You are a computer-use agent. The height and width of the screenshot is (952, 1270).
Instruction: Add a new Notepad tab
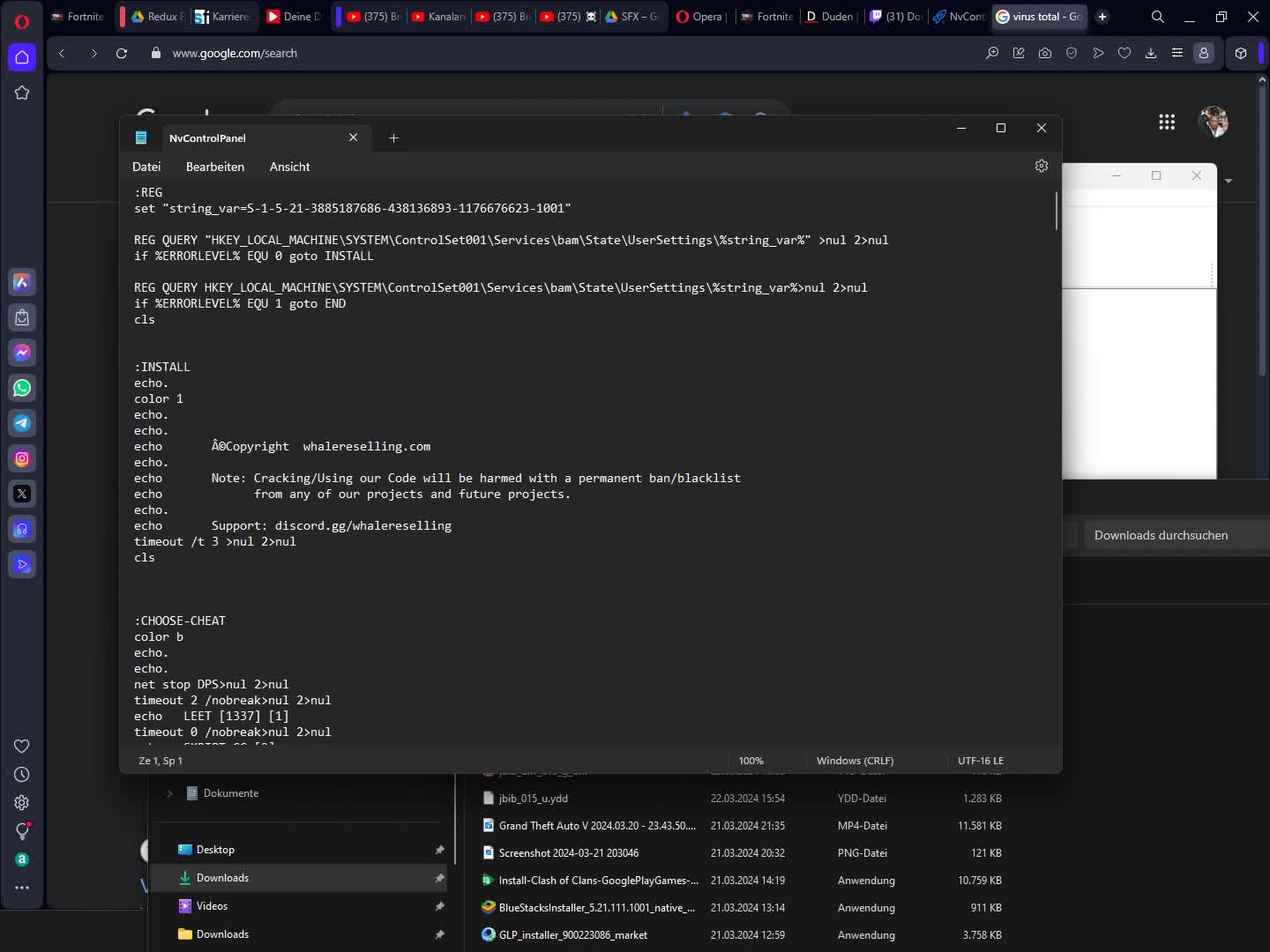[394, 138]
